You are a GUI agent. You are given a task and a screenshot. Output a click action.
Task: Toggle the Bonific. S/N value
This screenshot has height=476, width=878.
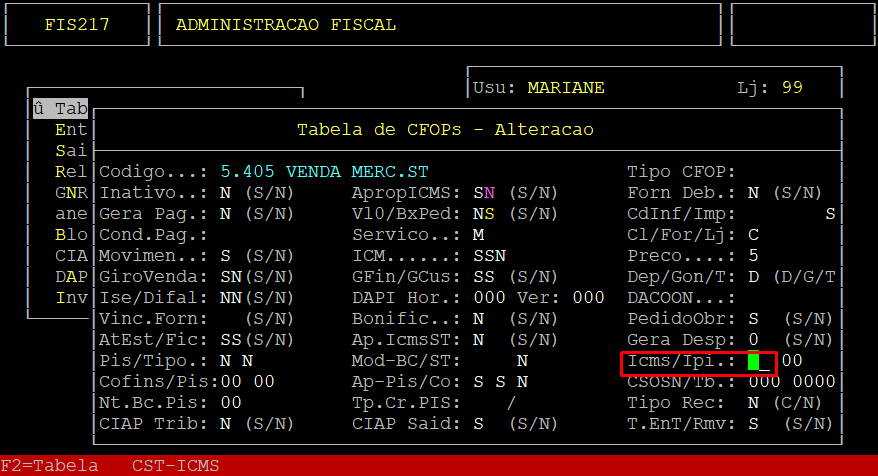478,319
